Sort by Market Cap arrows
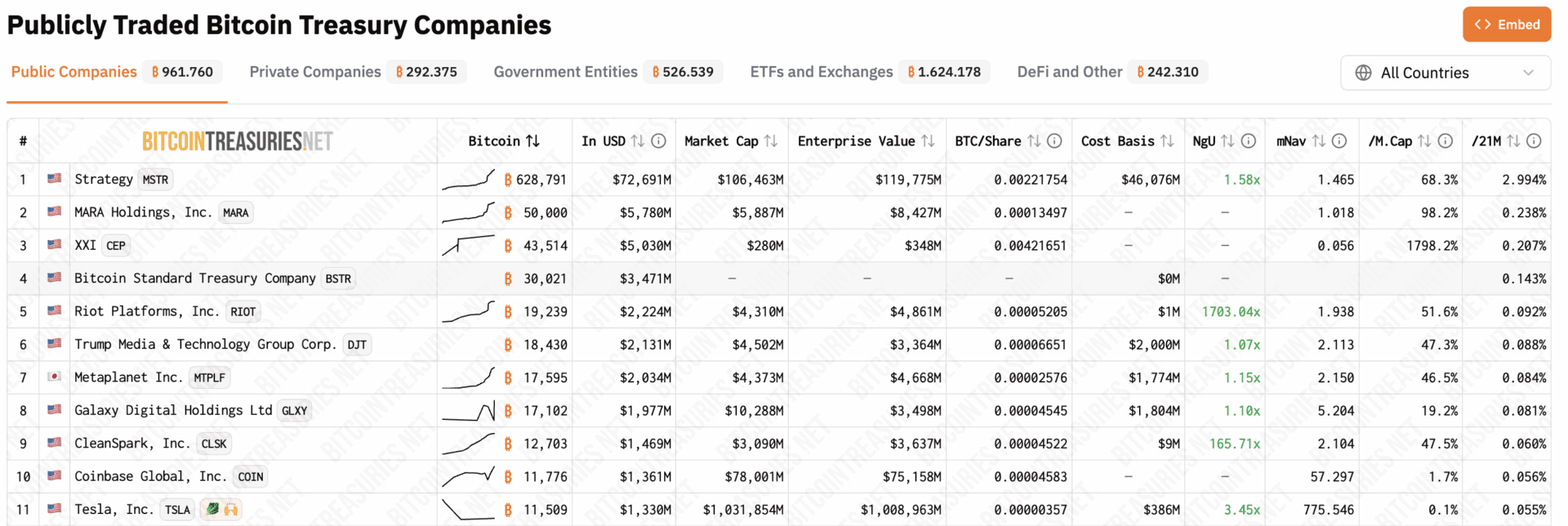Viewport: 1568px width, 526px height. pos(770,141)
